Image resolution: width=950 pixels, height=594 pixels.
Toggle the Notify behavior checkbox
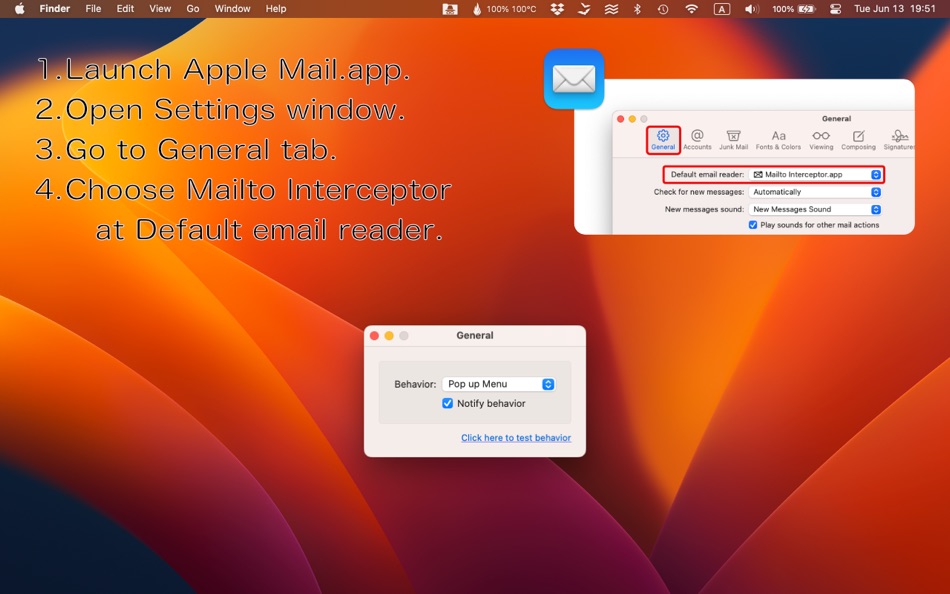pyautogui.click(x=447, y=404)
